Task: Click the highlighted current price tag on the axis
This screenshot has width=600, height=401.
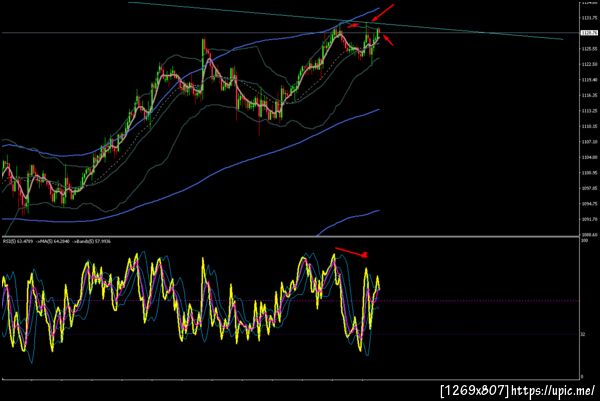Action: tap(590, 33)
